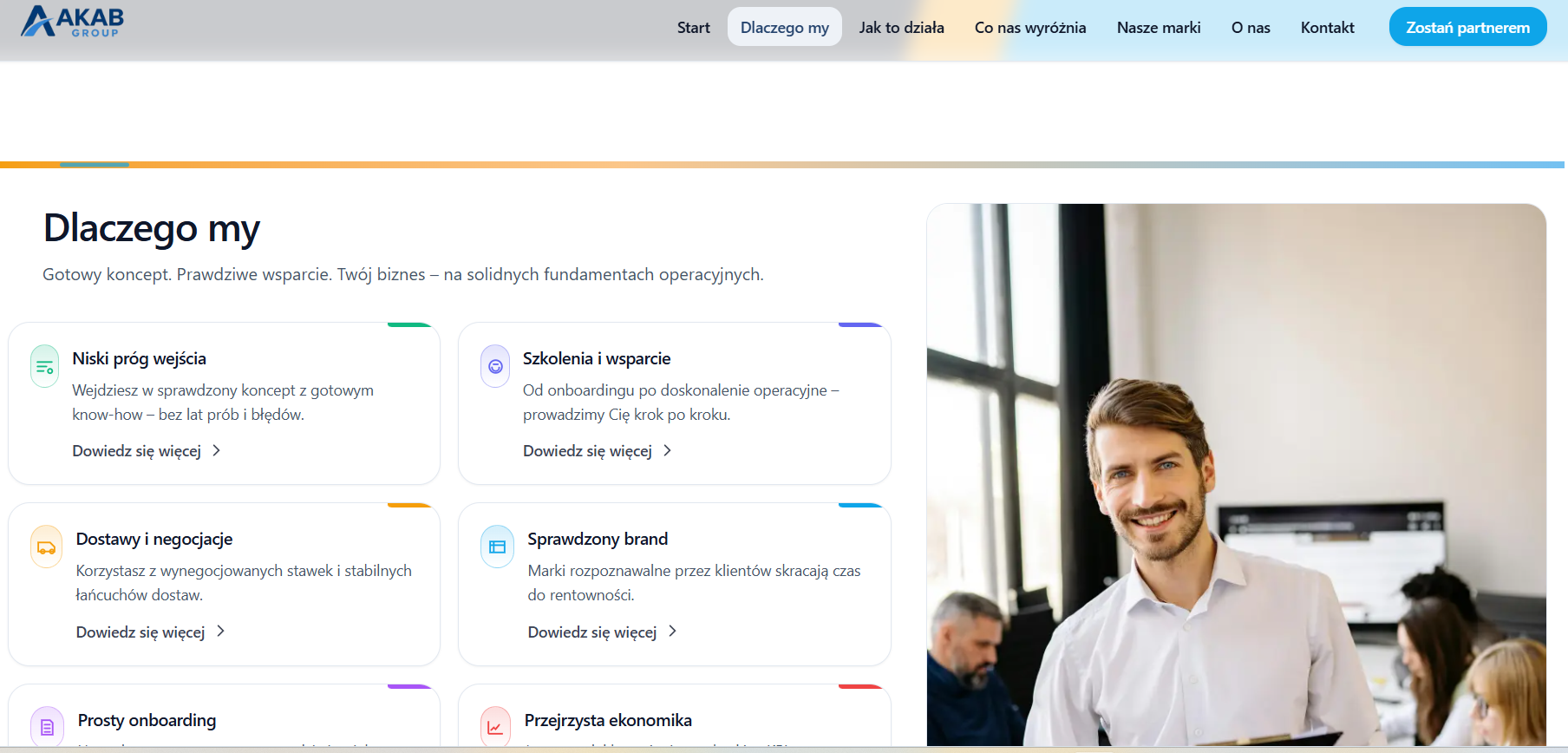1568x753 pixels.
Task: Expand Szkolenia i wsparcie via chevron arrow
Action: [667, 450]
